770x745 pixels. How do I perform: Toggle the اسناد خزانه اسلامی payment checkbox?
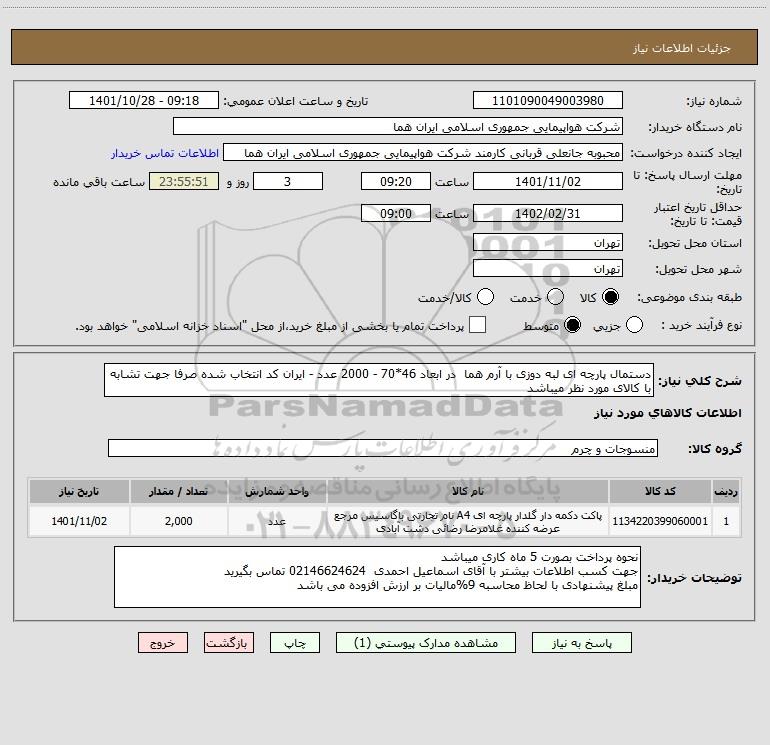[477, 325]
